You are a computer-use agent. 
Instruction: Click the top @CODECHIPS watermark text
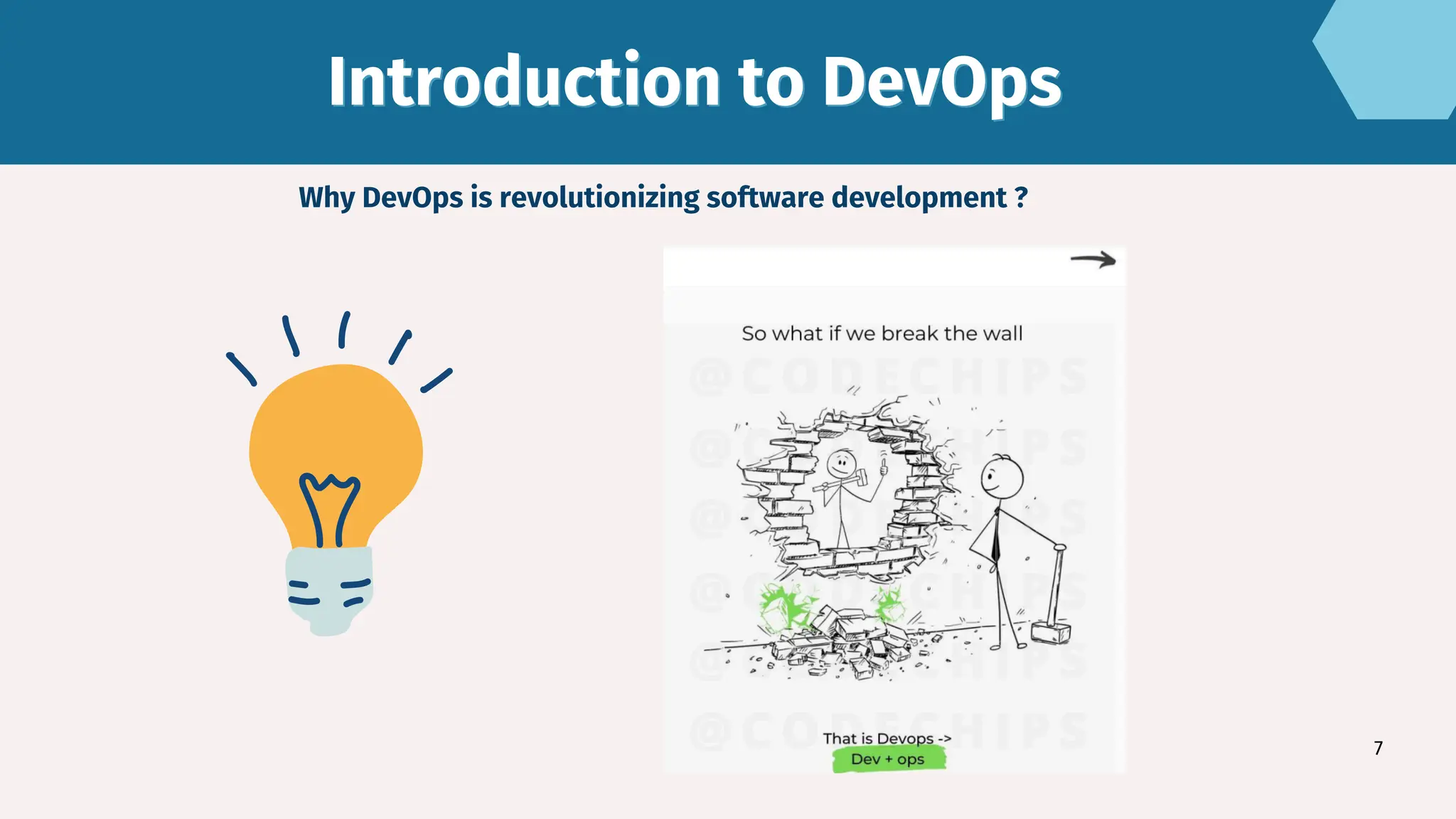pos(888,377)
